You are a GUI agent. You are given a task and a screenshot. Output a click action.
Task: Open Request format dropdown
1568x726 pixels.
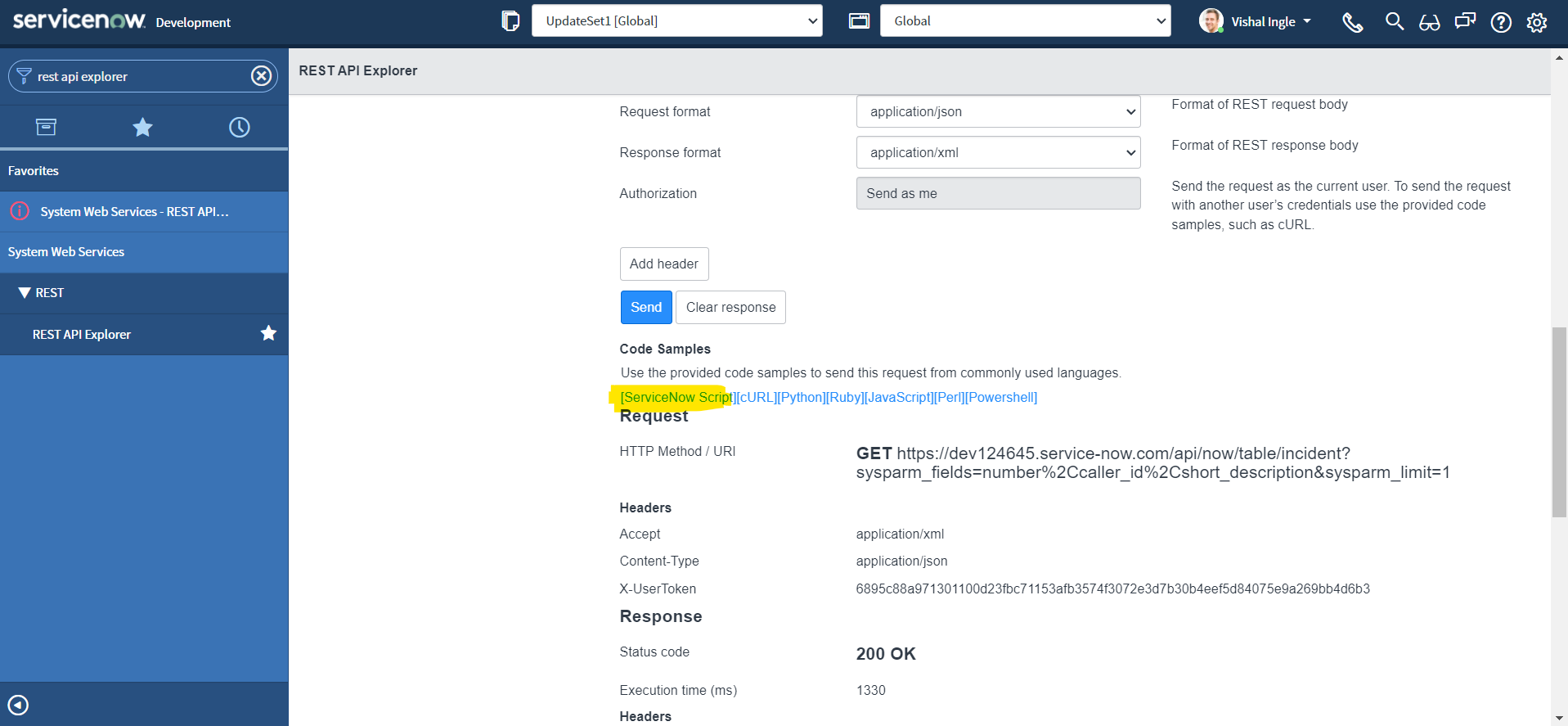point(998,111)
